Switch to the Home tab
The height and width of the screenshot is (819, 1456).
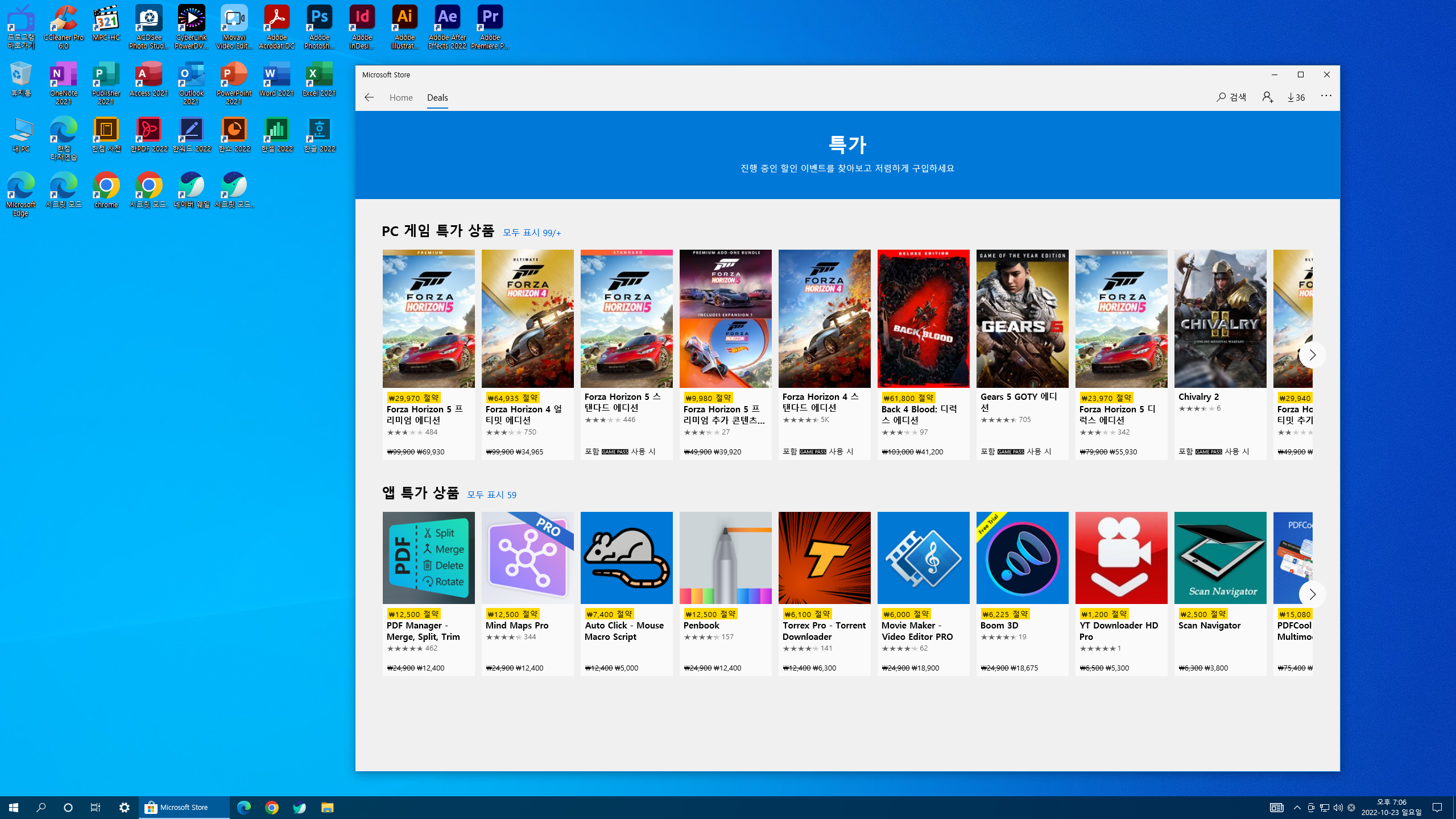[x=401, y=97]
